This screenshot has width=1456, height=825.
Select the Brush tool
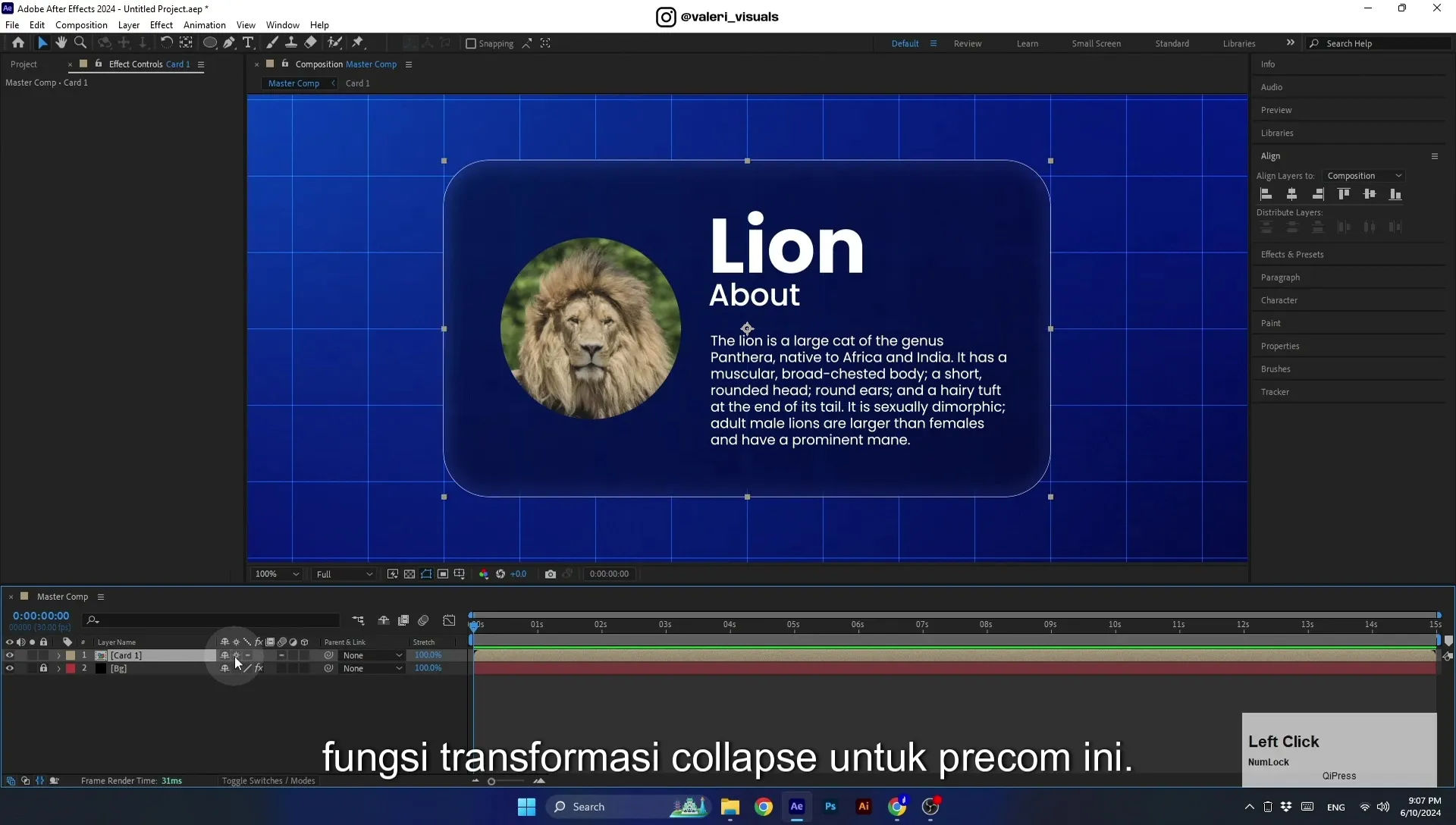tap(271, 43)
